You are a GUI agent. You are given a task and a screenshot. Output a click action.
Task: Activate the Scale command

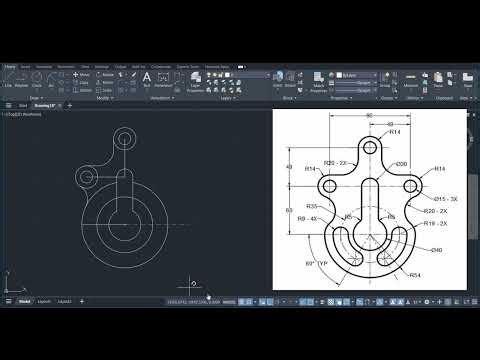pos(104,90)
